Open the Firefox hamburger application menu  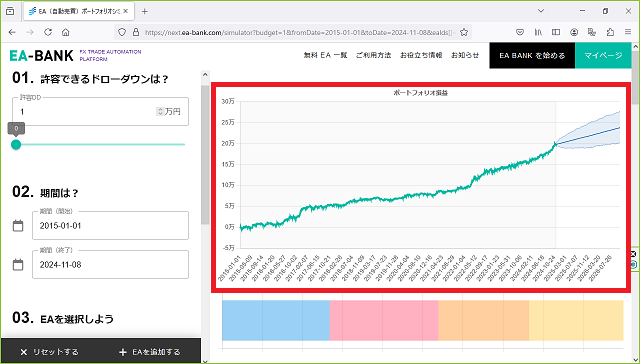628,32
